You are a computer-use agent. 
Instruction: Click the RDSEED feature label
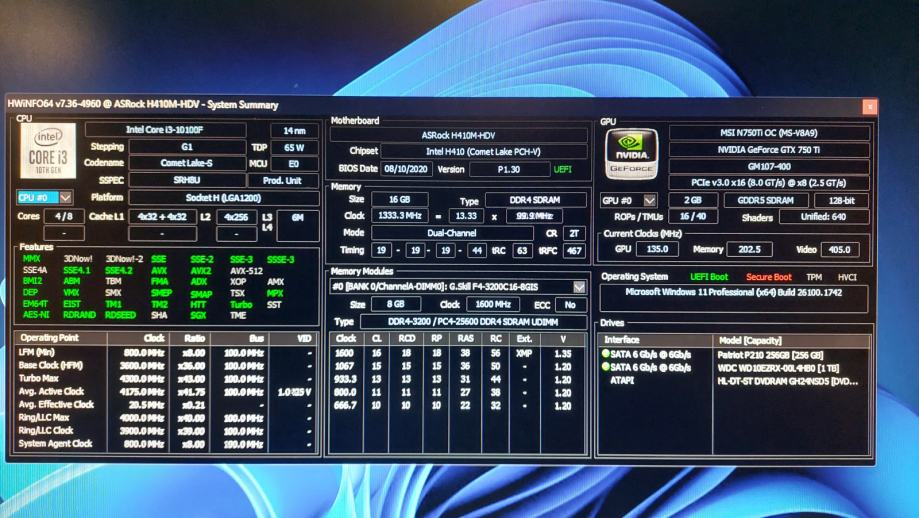click(121, 315)
